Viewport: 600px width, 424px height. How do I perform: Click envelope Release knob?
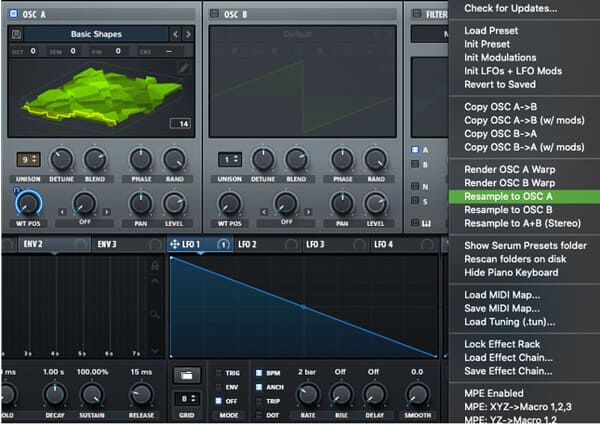pyautogui.click(x=141, y=394)
